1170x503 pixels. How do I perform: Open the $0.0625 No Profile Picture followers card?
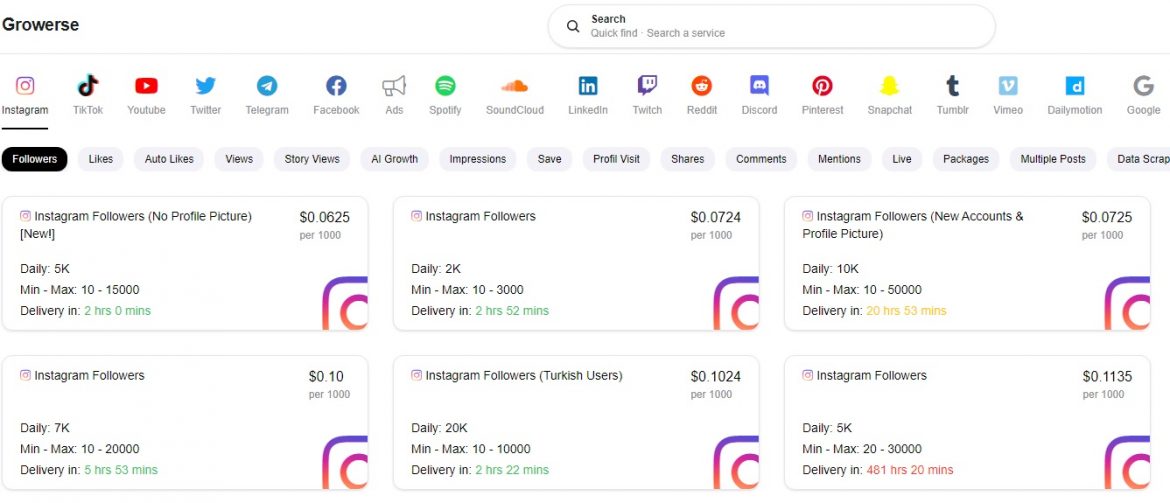point(184,263)
